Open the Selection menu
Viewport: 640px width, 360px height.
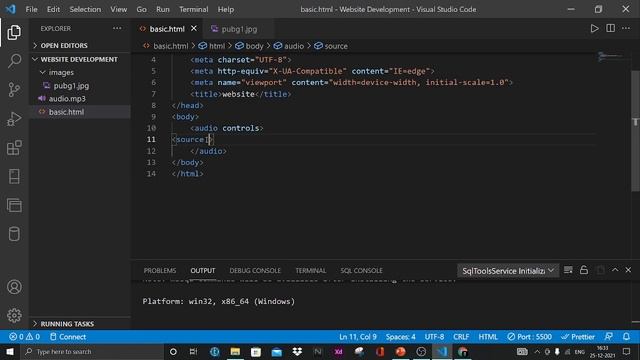[85, 9]
